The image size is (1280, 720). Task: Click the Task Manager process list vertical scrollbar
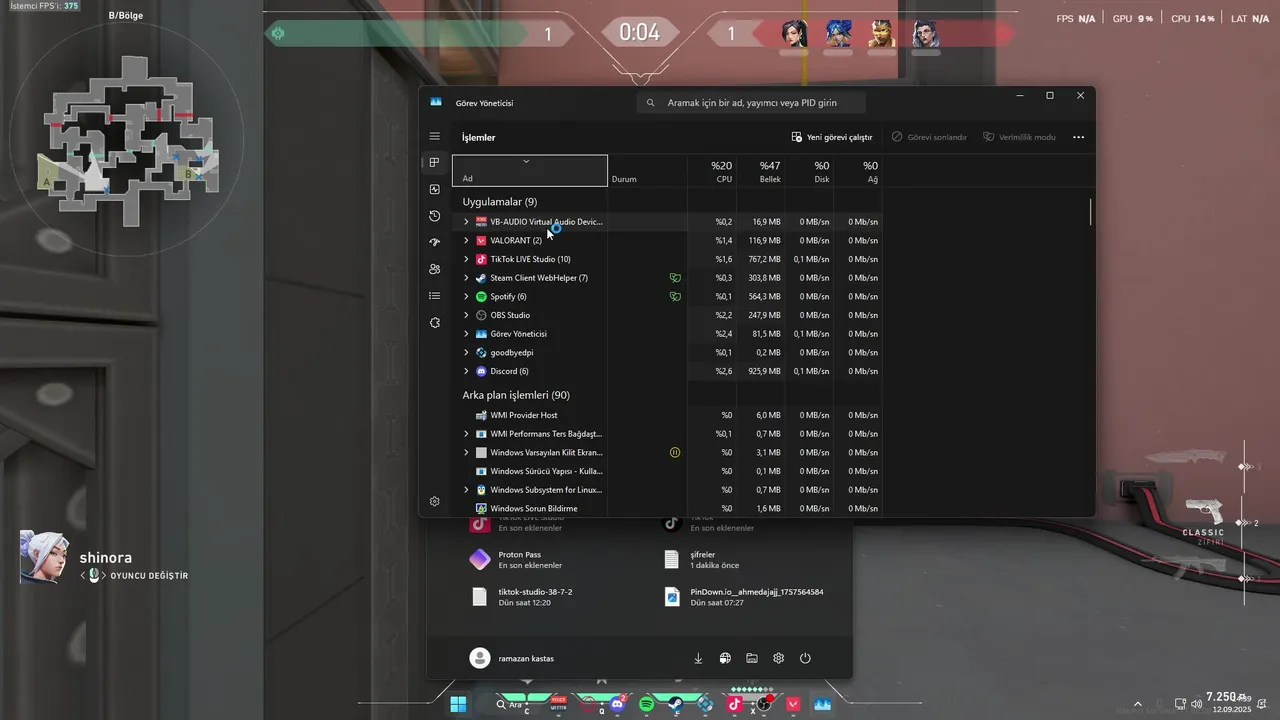pos(1090,212)
